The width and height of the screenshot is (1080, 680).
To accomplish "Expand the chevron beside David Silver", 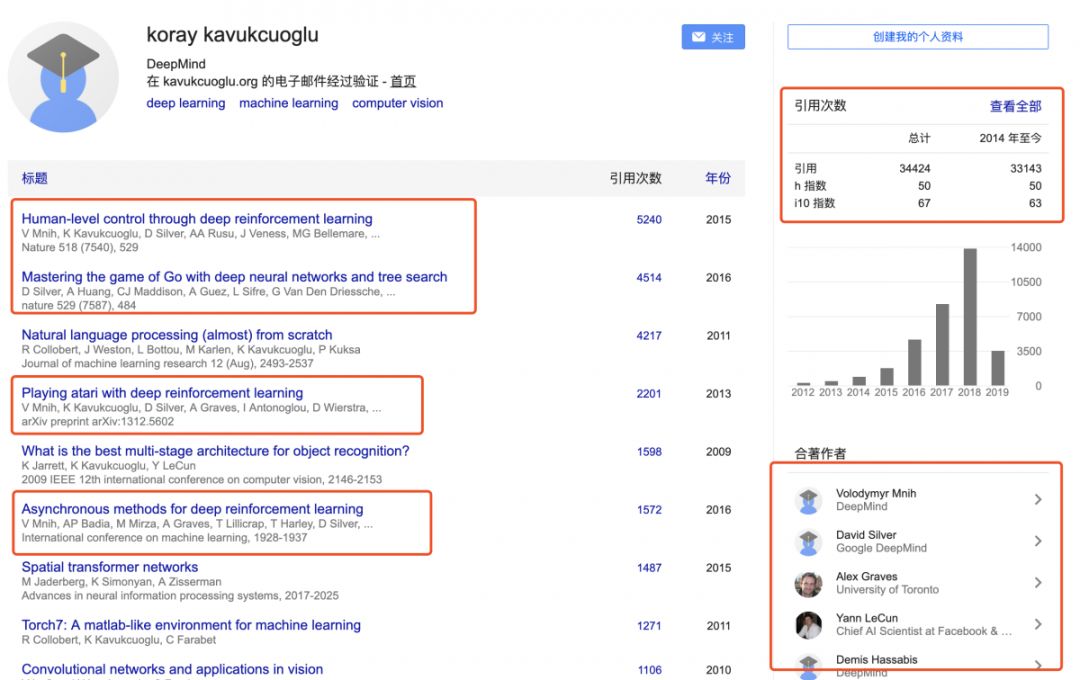I will [1038, 542].
